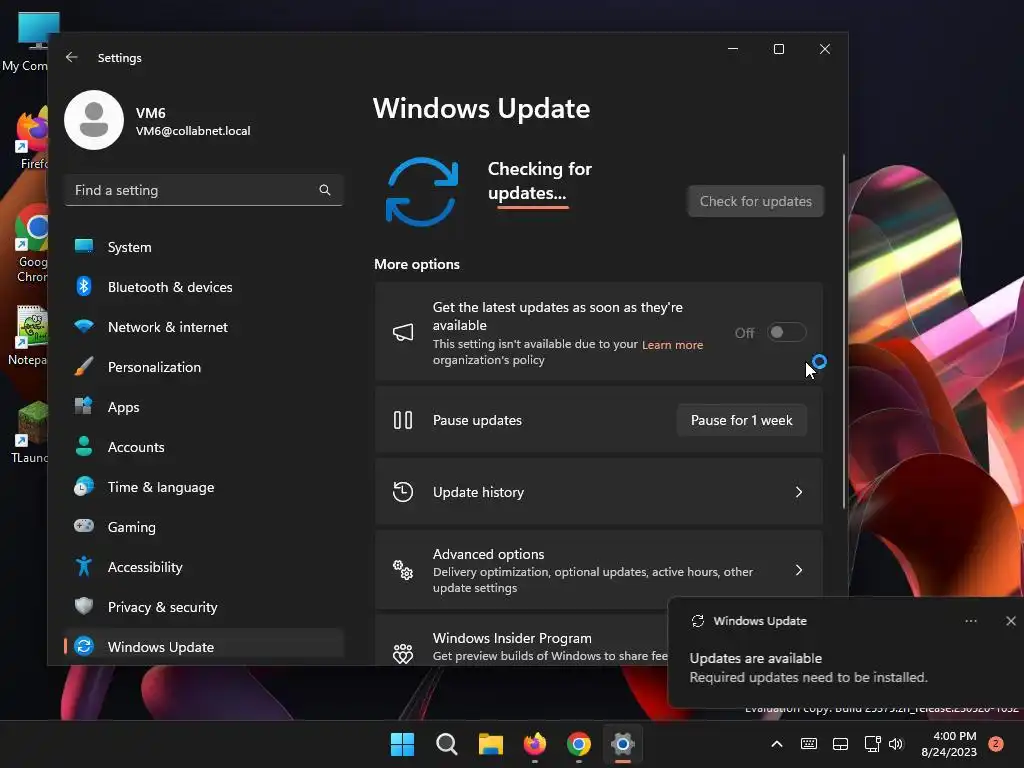Click the volume speaker tray icon

pyautogui.click(x=896, y=744)
